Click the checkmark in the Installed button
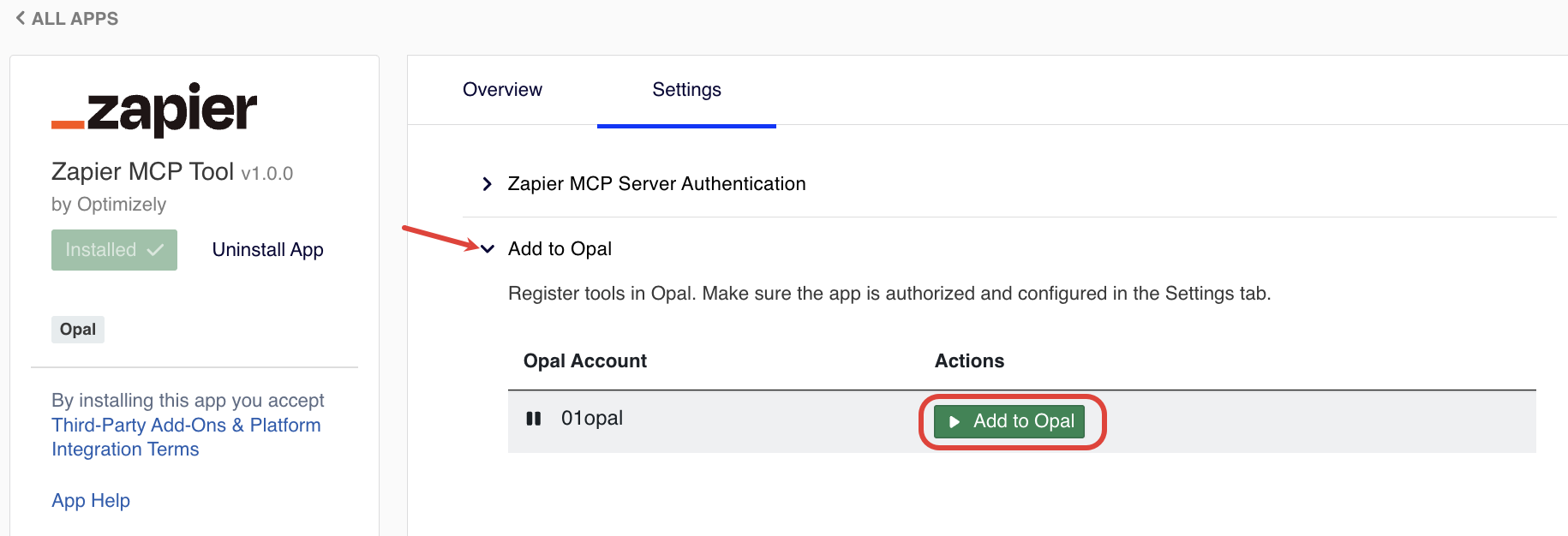 [155, 250]
